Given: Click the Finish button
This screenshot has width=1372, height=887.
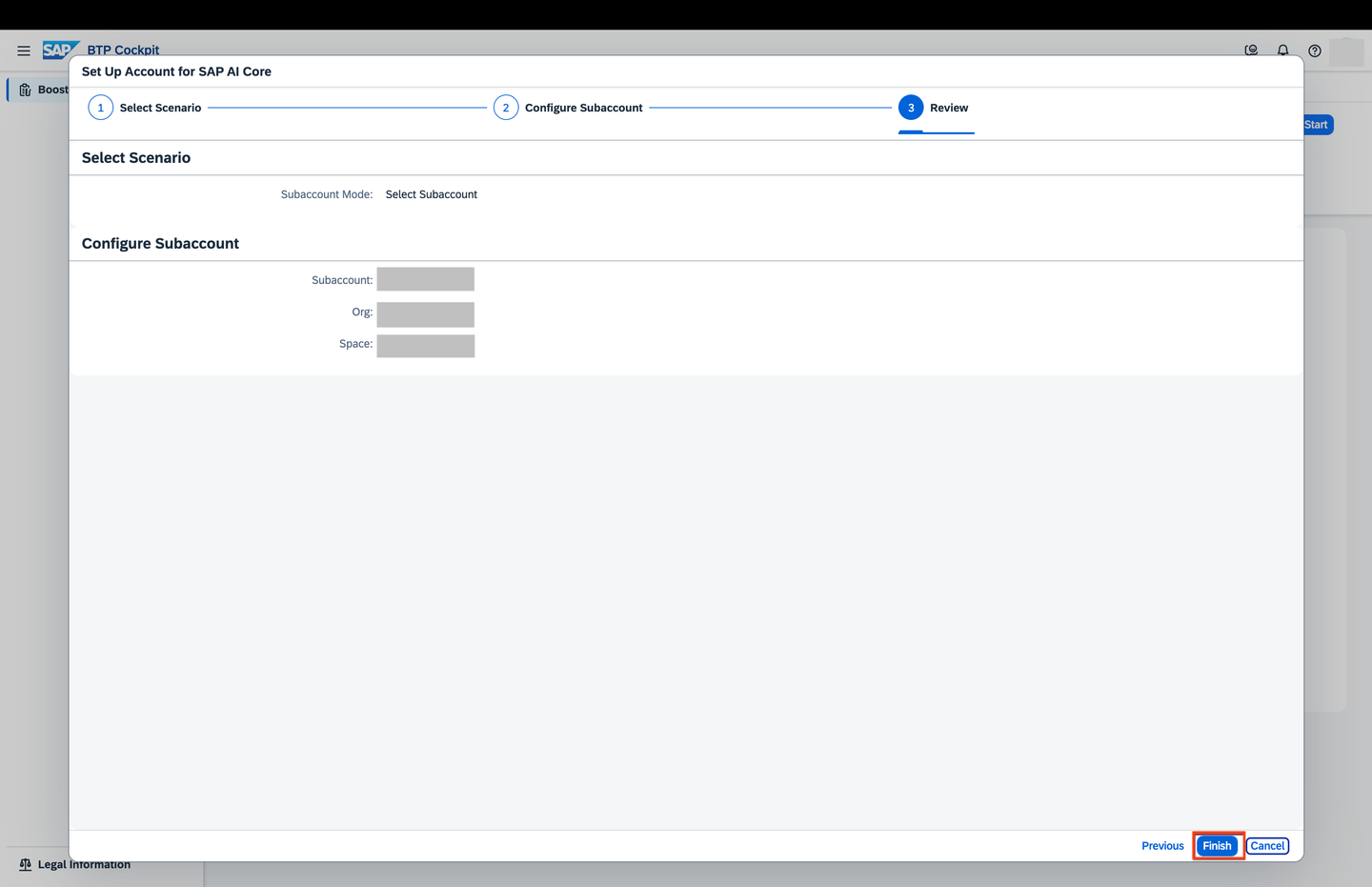Looking at the screenshot, I should coord(1217,846).
